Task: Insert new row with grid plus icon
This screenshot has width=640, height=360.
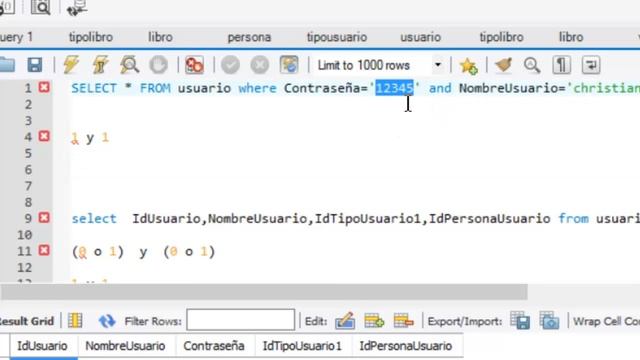Action: pos(374,321)
